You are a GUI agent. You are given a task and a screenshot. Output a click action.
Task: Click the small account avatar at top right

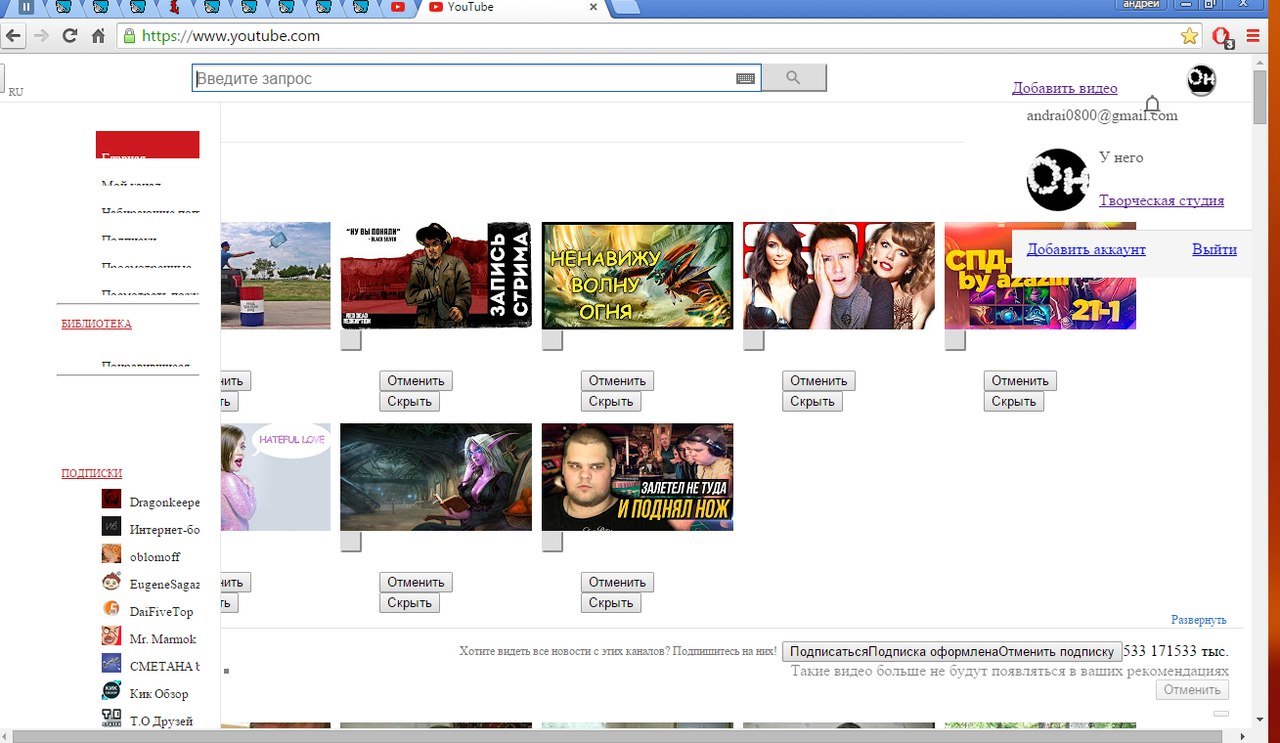click(x=1201, y=80)
